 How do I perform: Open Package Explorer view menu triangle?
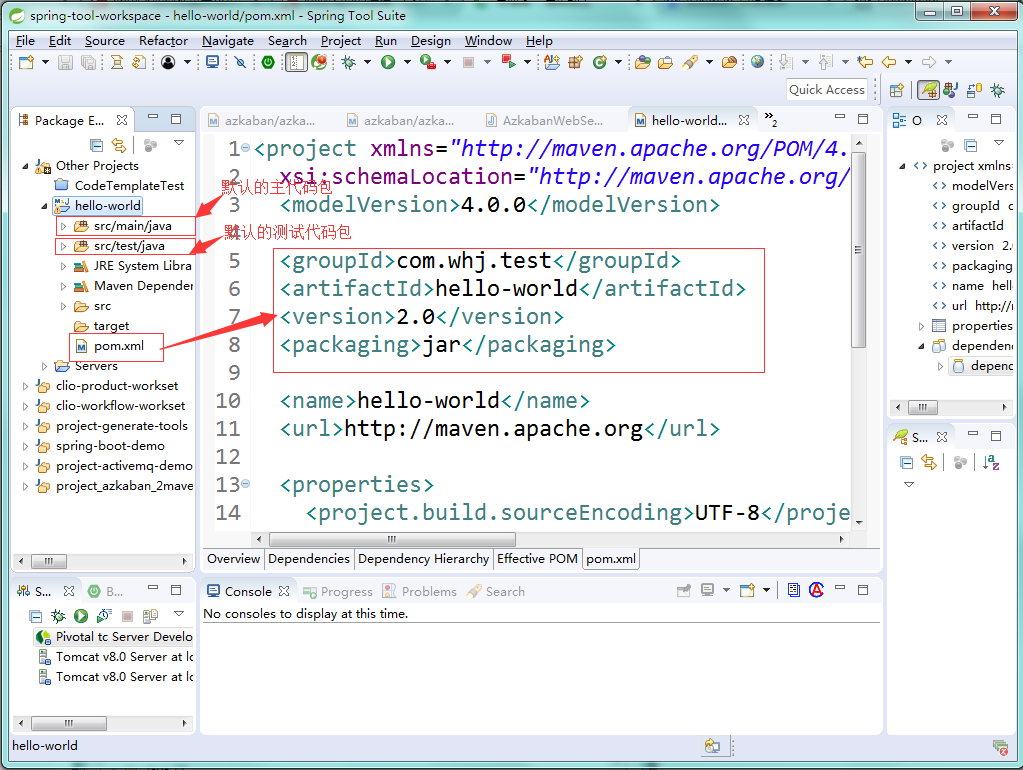click(x=179, y=142)
